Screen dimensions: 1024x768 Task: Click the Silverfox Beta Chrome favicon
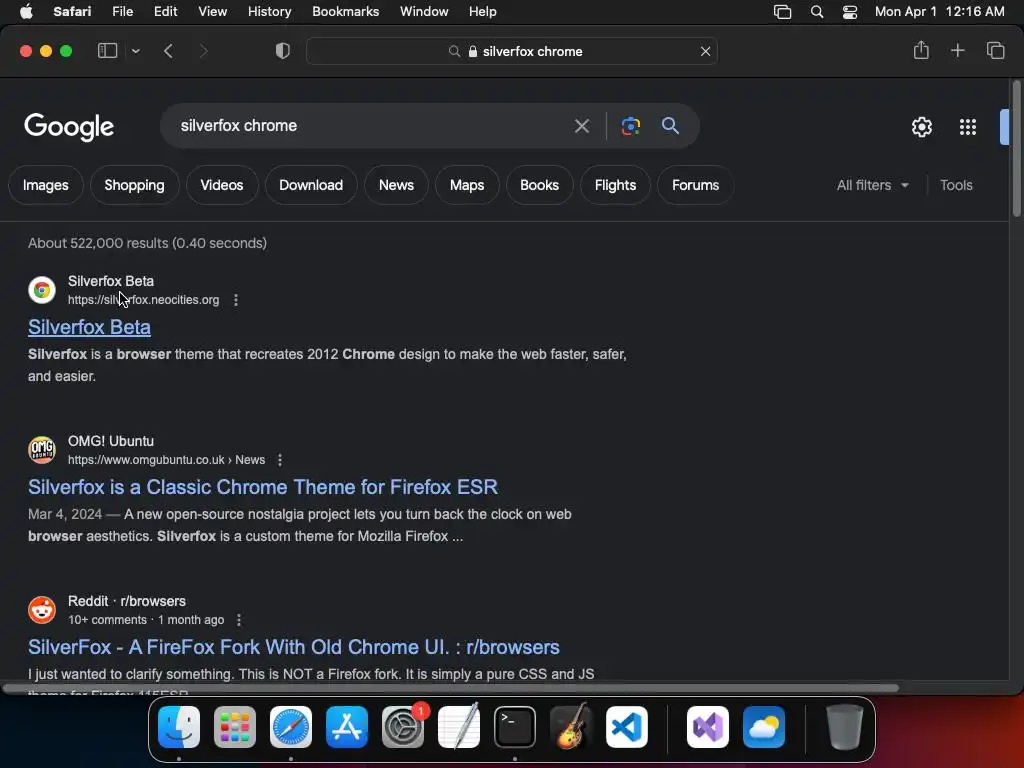point(42,290)
